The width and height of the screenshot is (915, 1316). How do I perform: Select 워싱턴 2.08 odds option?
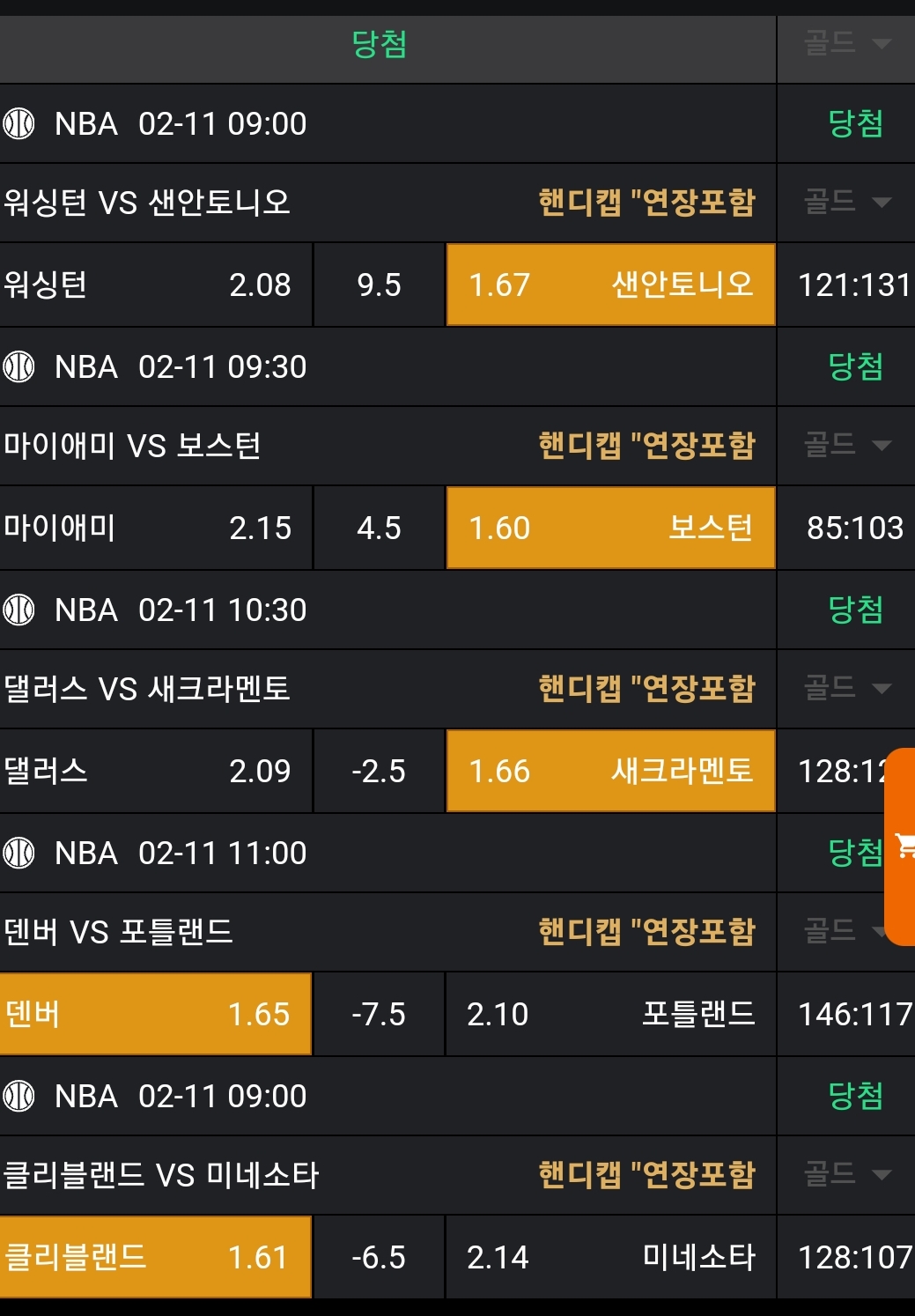click(x=156, y=285)
